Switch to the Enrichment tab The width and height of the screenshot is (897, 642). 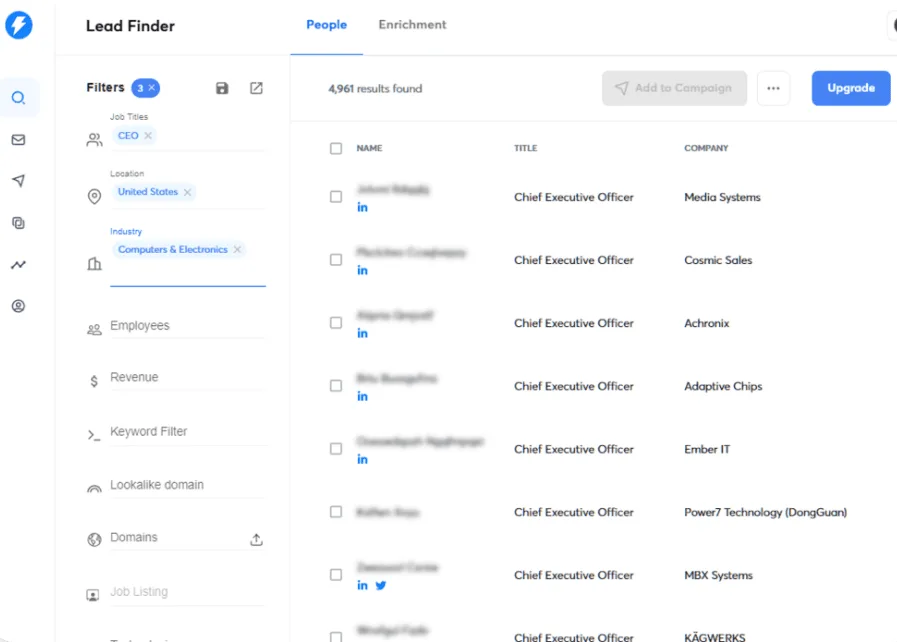(x=412, y=25)
